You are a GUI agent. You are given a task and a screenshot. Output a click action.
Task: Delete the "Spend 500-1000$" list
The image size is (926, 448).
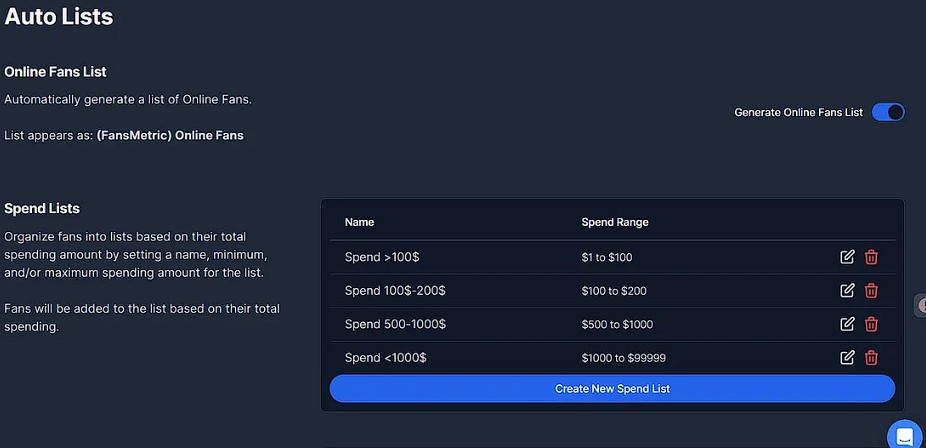(x=871, y=324)
